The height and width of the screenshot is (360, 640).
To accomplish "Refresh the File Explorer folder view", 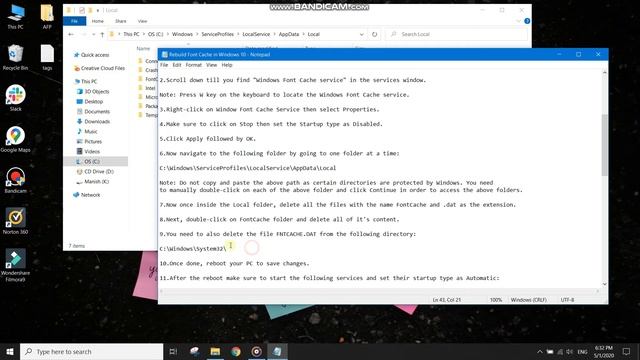I will point(374,34).
